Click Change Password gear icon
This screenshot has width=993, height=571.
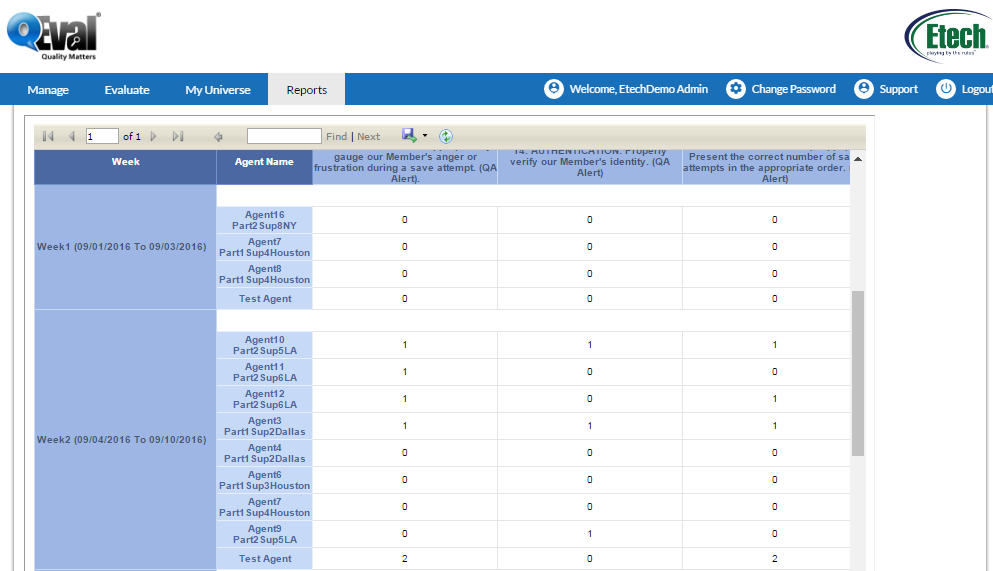pos(736,89)
